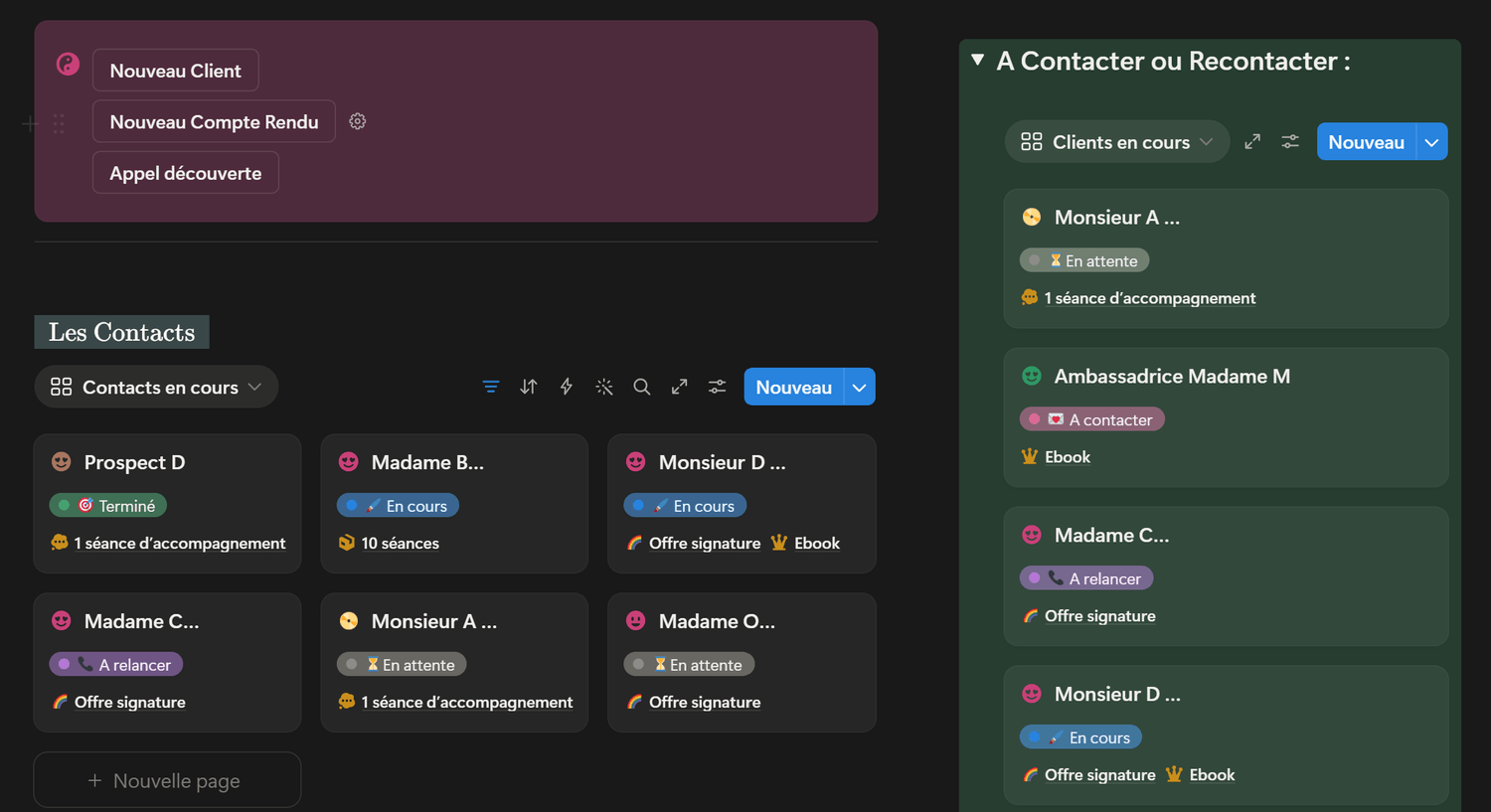
Task: Click the A Contacter ou Recontacter heading text
Action: 1173,61
